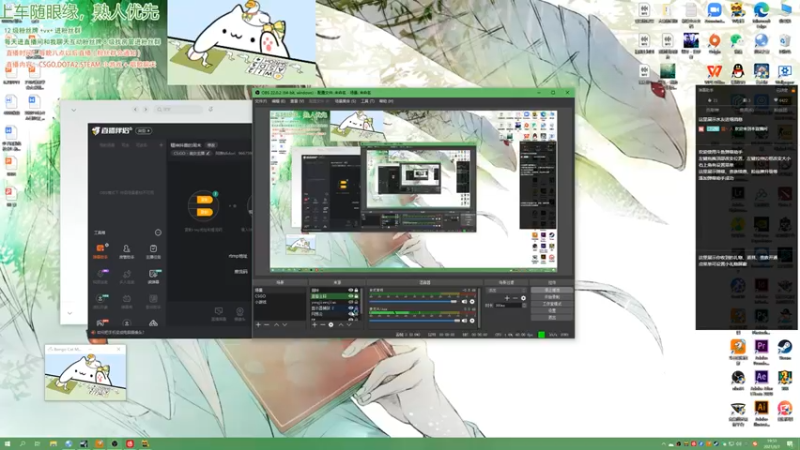Open Microsoft Edge desktop shortcut
800x450 pixels.
click(x=762, y=10)
